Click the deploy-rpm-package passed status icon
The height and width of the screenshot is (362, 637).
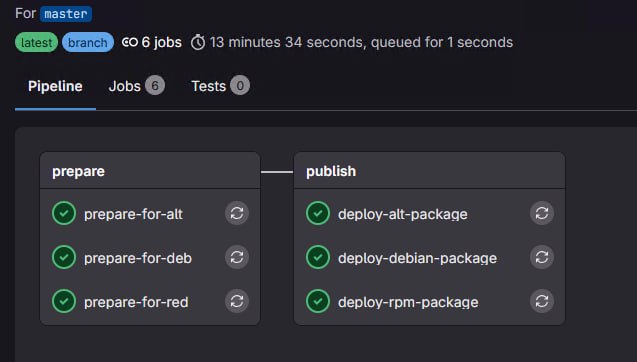[318, 301]
